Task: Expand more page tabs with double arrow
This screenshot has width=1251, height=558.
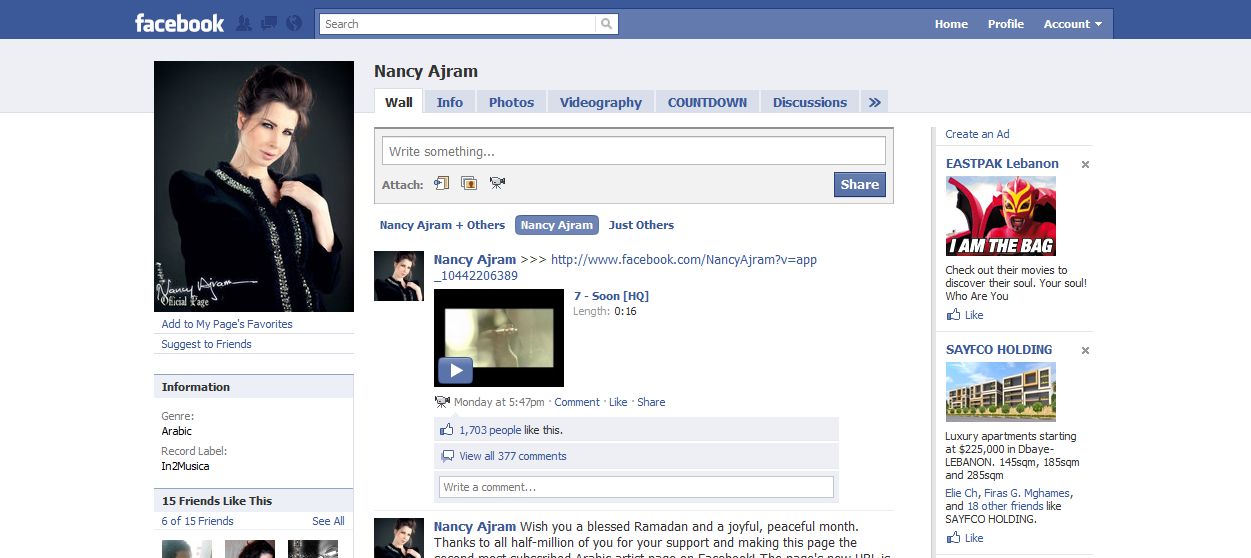Action: tap(874, 102)
